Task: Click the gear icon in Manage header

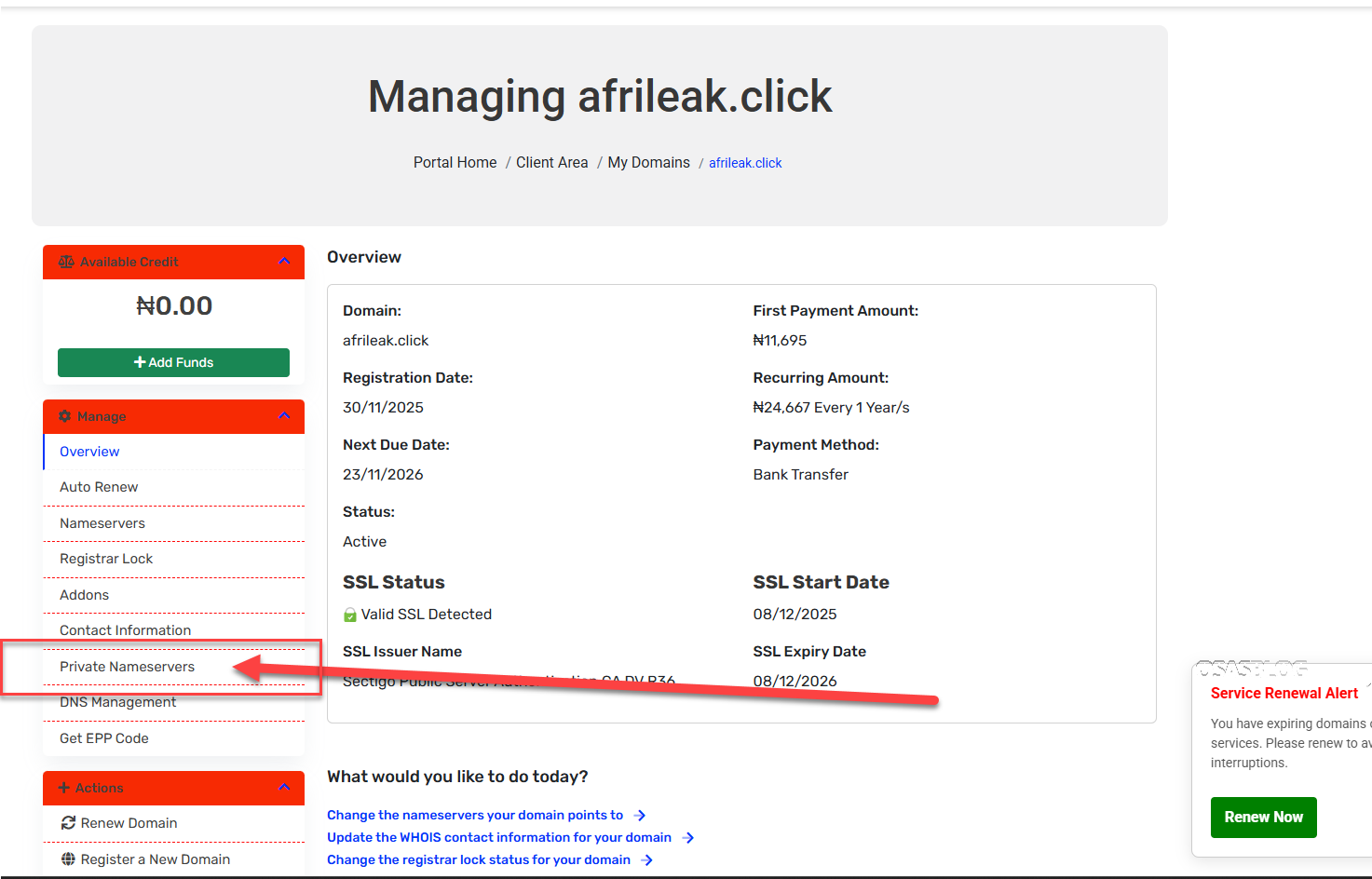Action: coord(65,416)
